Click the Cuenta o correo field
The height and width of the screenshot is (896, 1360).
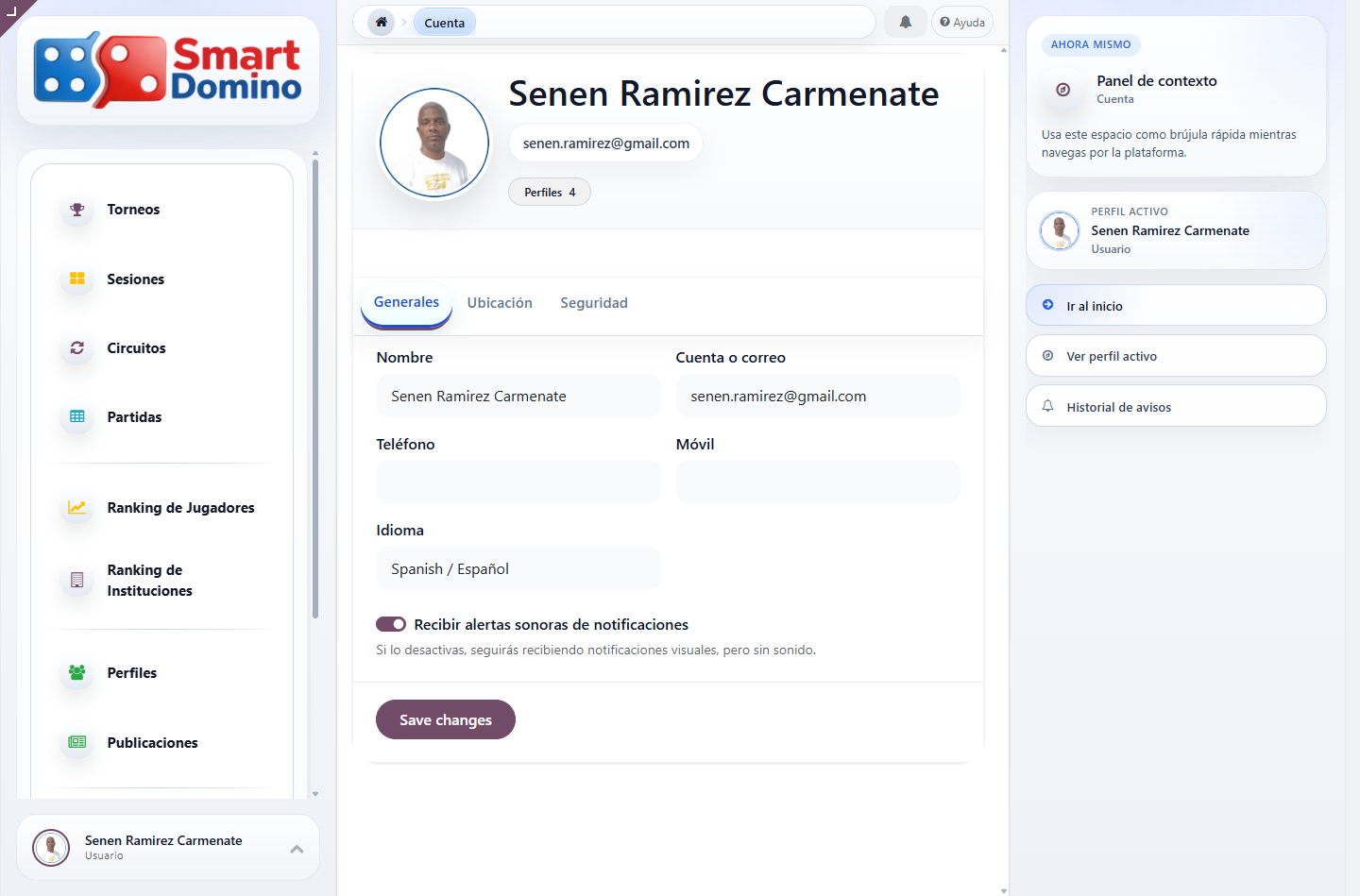pos(818,396)
